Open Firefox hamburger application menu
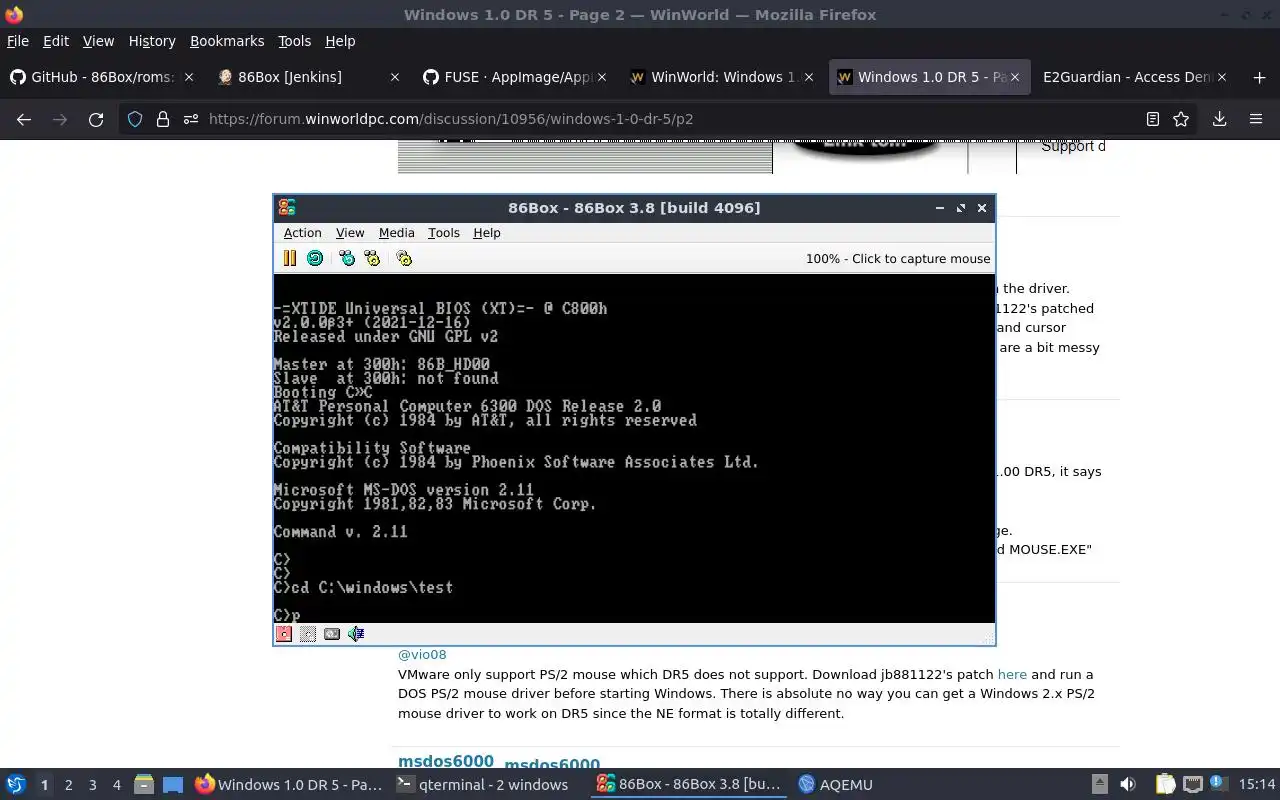Screen dimensions: 1280x800 (1256, 119)
